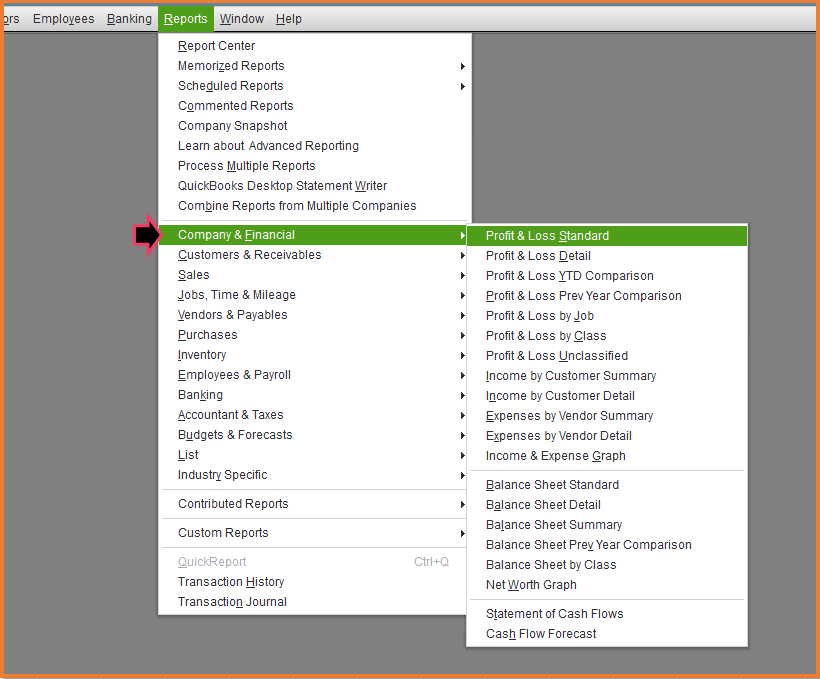
Task: Run Balance Sheet Summary report
Action: (607, 525)
